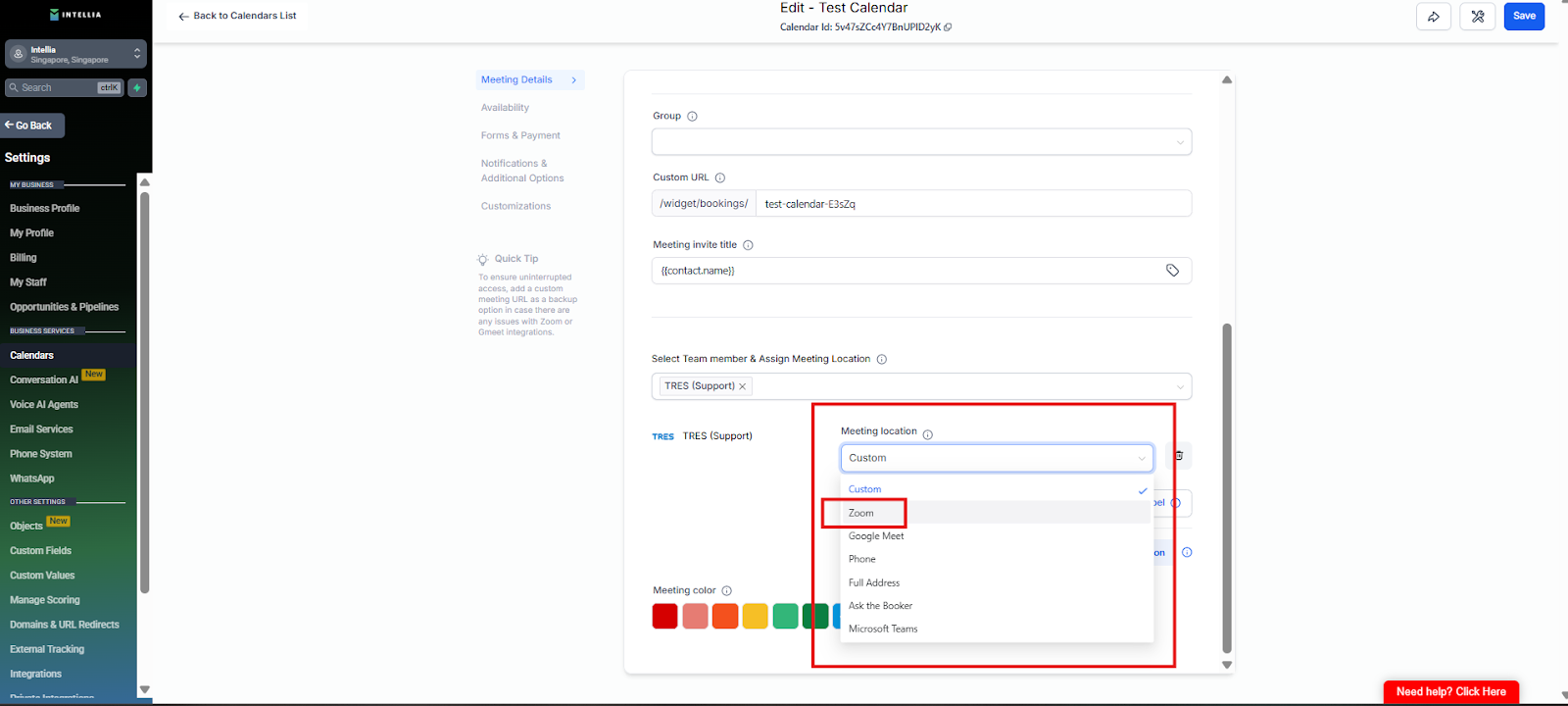Pick the light green meeting color swatch
1568x706 pixels.
785,616
